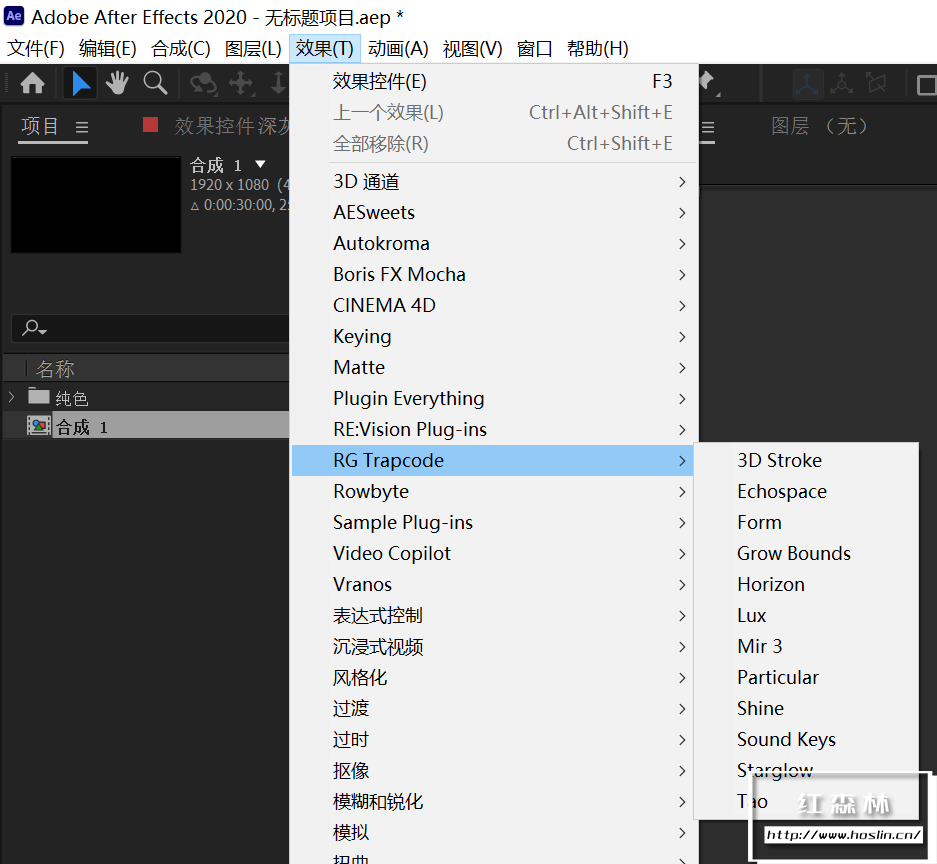Click the view axis mode icon
The height and width of the screenshot is (864, 937).
tap(877, 84)
